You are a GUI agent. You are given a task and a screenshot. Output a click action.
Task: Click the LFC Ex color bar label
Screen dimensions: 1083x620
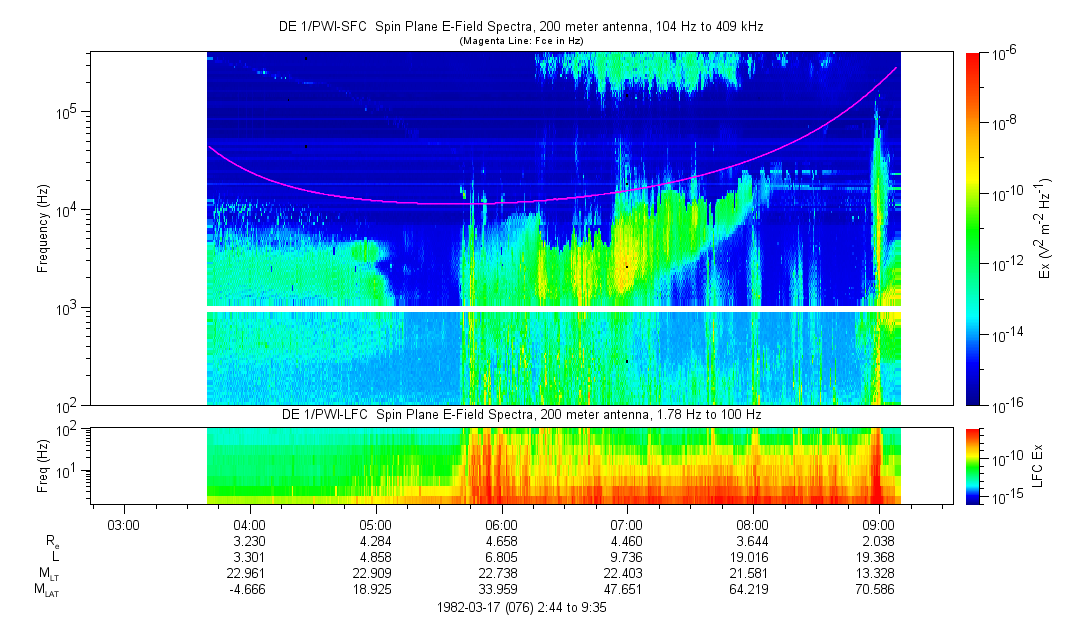(1046, 466)
